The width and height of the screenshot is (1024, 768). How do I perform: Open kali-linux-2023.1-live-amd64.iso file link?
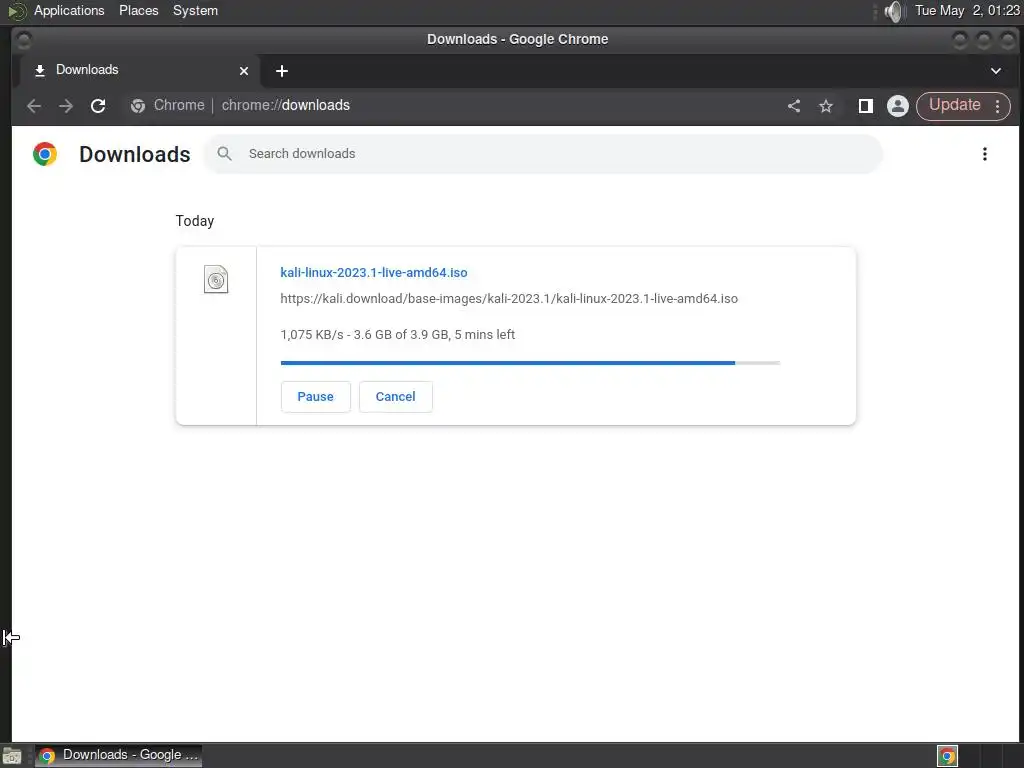tap(374, 272)
